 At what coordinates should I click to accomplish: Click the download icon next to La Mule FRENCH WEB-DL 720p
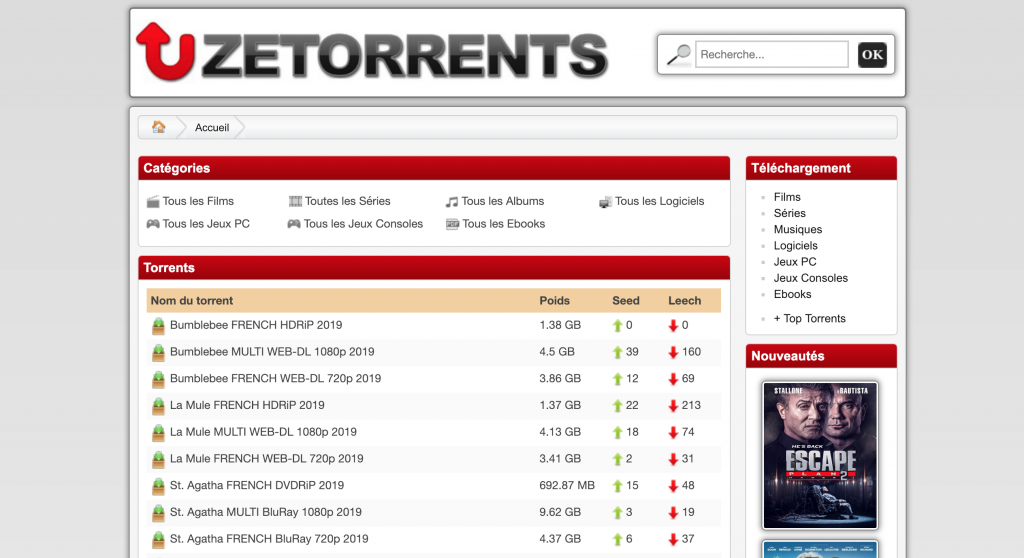(x=158, y=459)
